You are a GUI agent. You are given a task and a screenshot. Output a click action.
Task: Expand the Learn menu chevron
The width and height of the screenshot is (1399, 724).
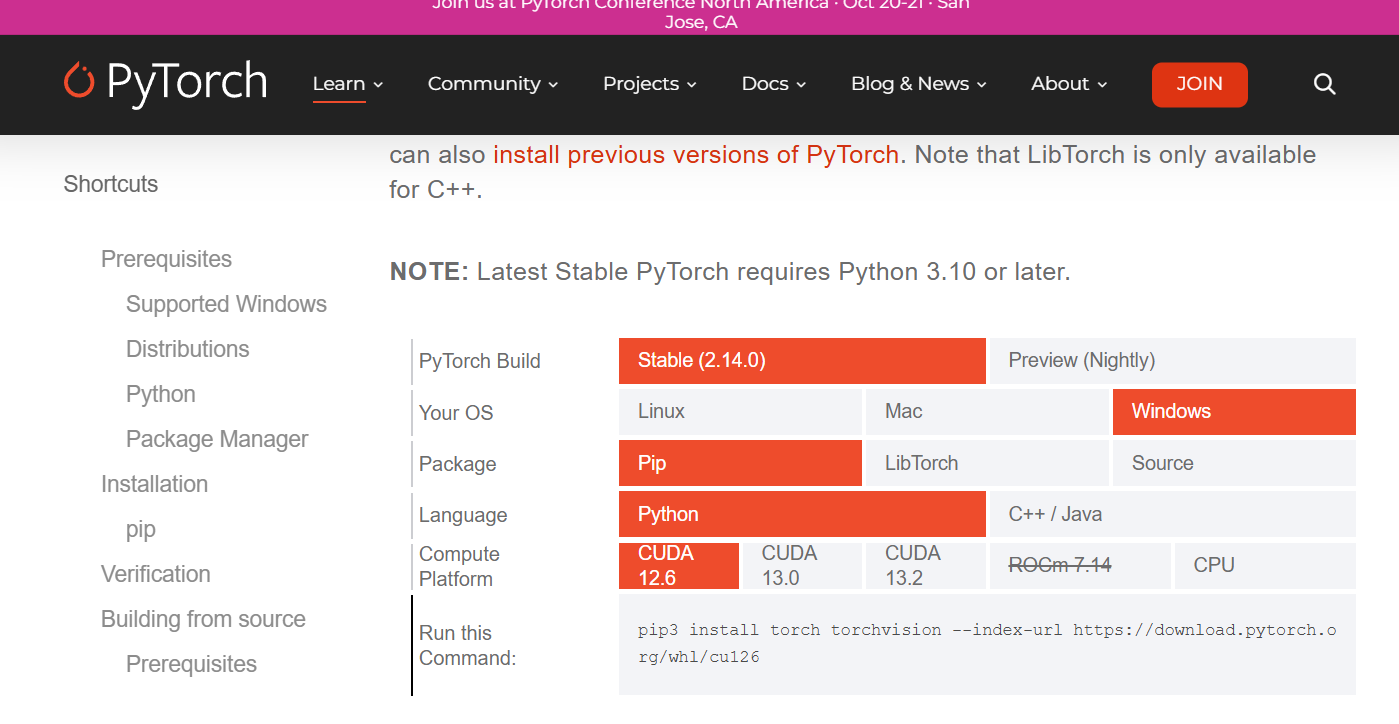click(378, 85)
